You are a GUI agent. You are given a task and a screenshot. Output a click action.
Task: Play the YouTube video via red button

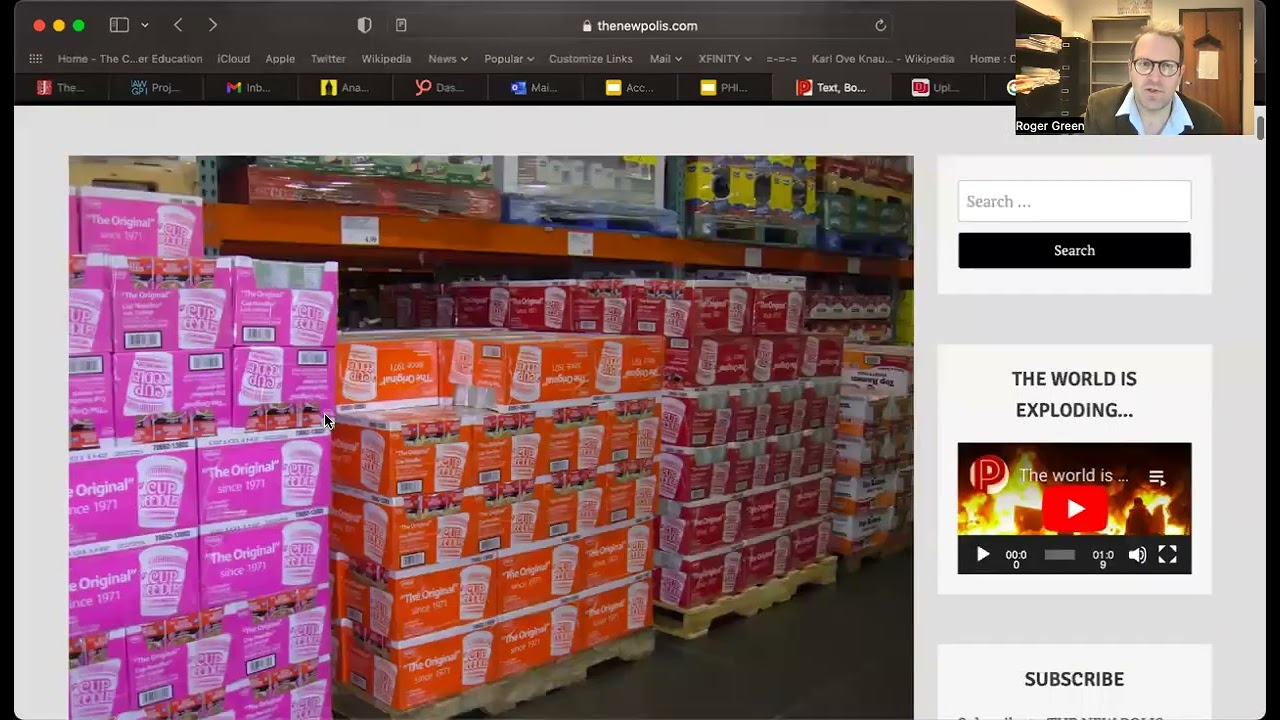(x=1075, y=509)
